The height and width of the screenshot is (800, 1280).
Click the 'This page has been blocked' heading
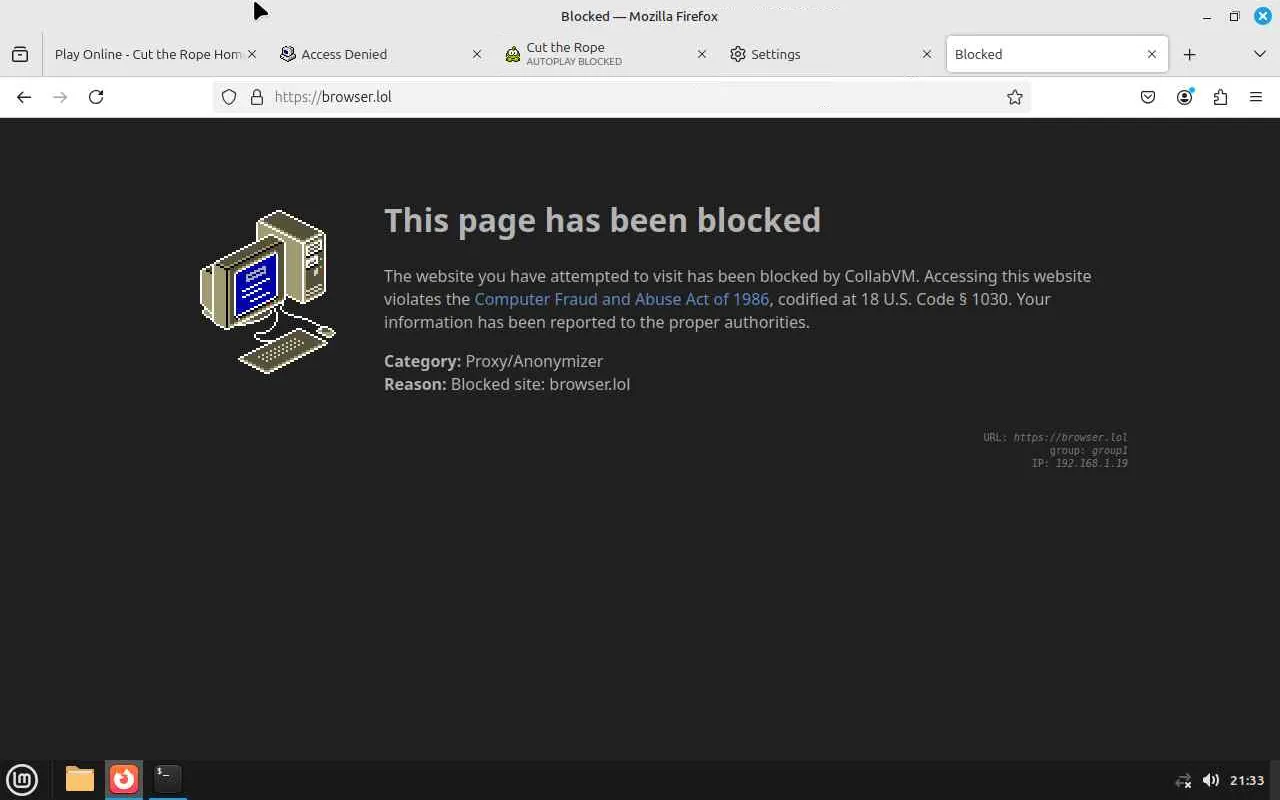[x=602, y=220]
